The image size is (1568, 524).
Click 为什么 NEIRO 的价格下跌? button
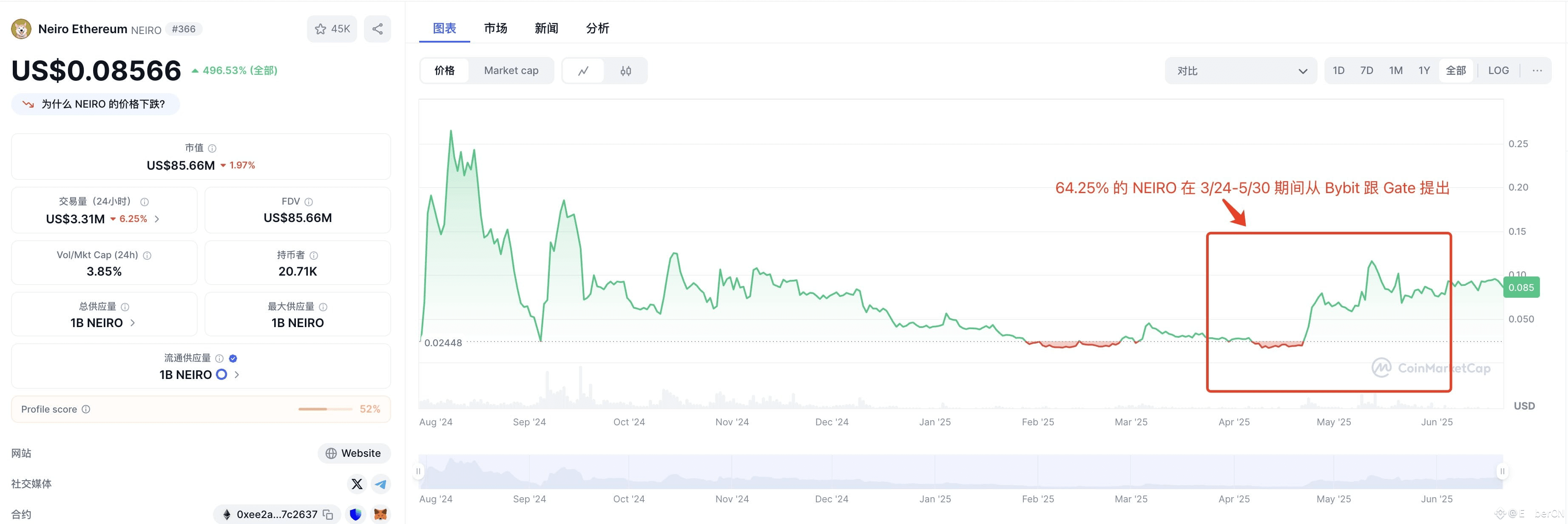[x=96, y=104]
